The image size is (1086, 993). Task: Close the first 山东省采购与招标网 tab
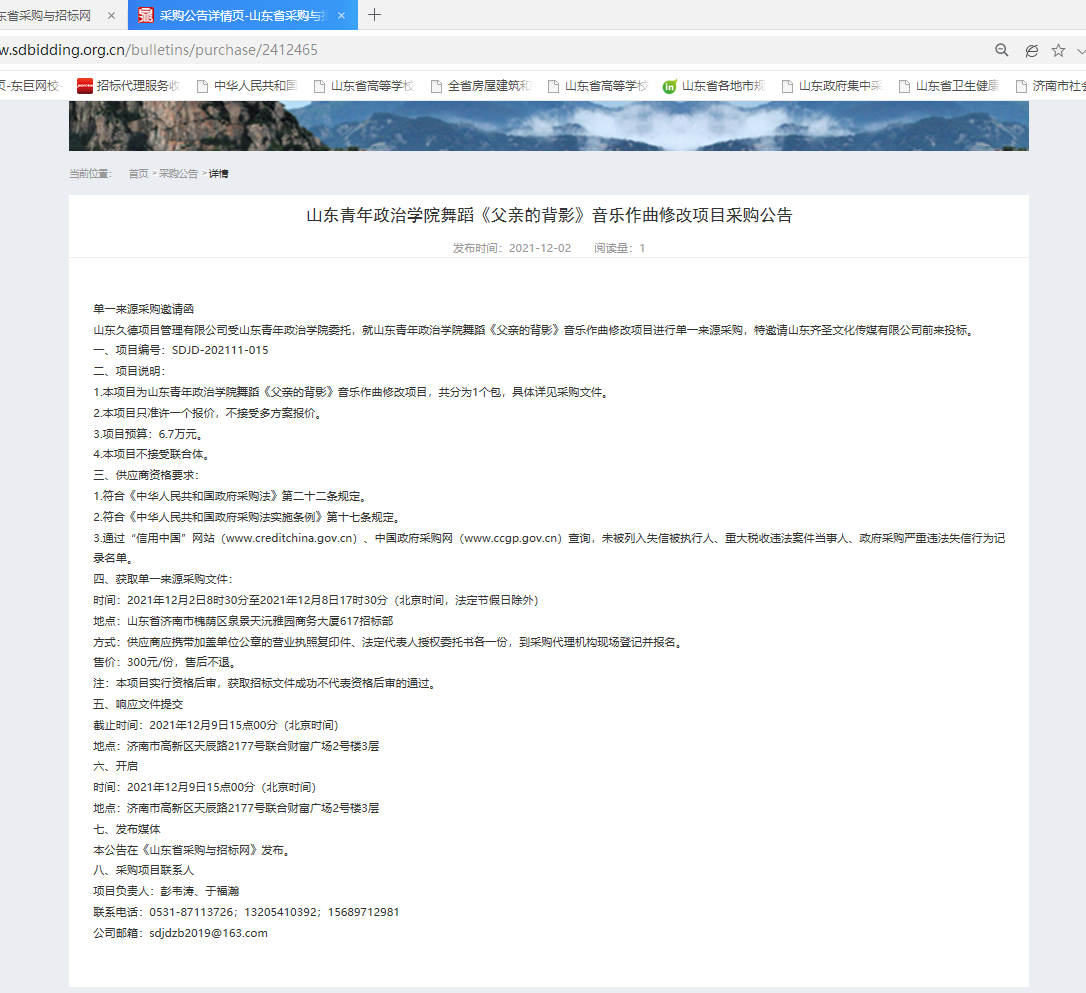point(111,15)
